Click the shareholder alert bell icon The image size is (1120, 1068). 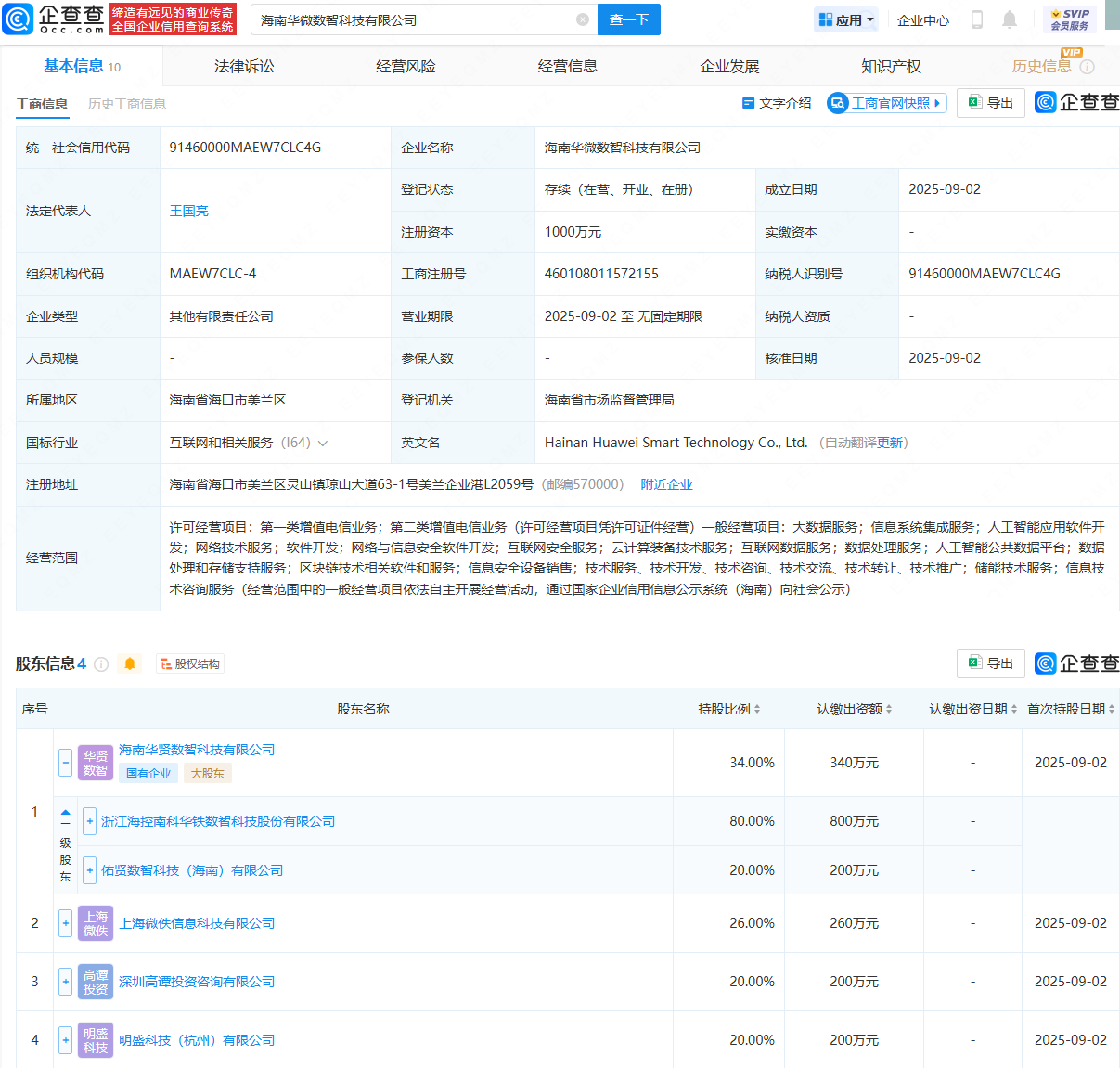pyautogui.click(x=130, y=663)
